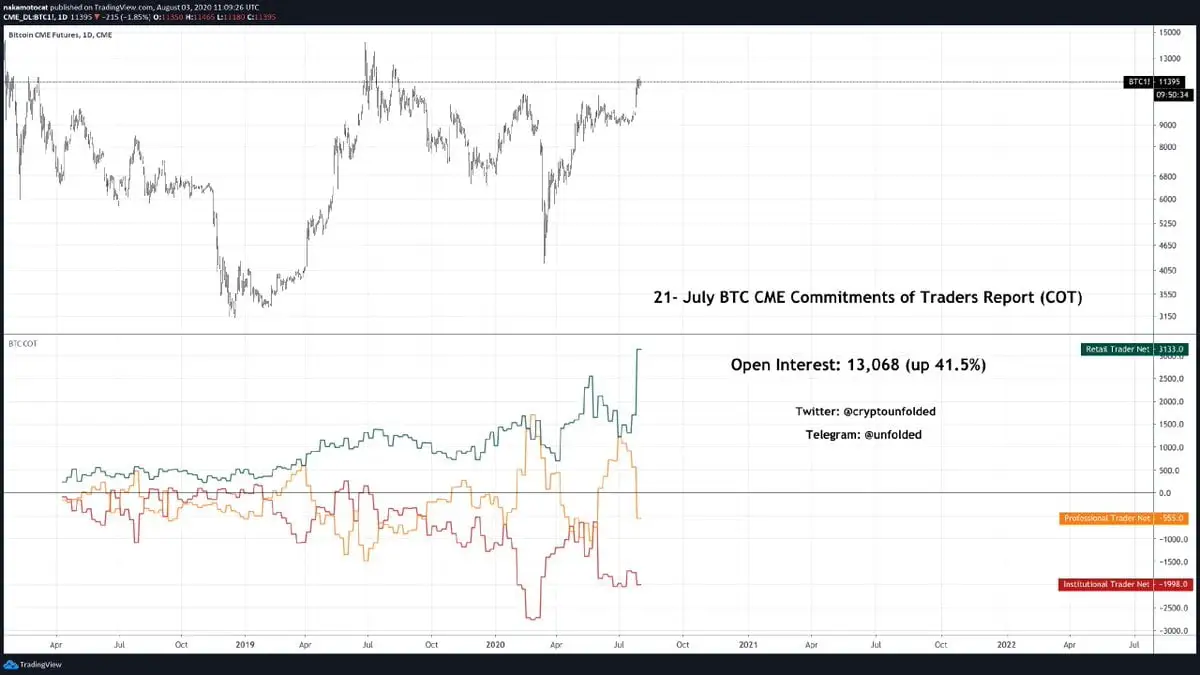Click the BTC1! current price tag 11395

pyautogui.click(x=1172, y=82)
